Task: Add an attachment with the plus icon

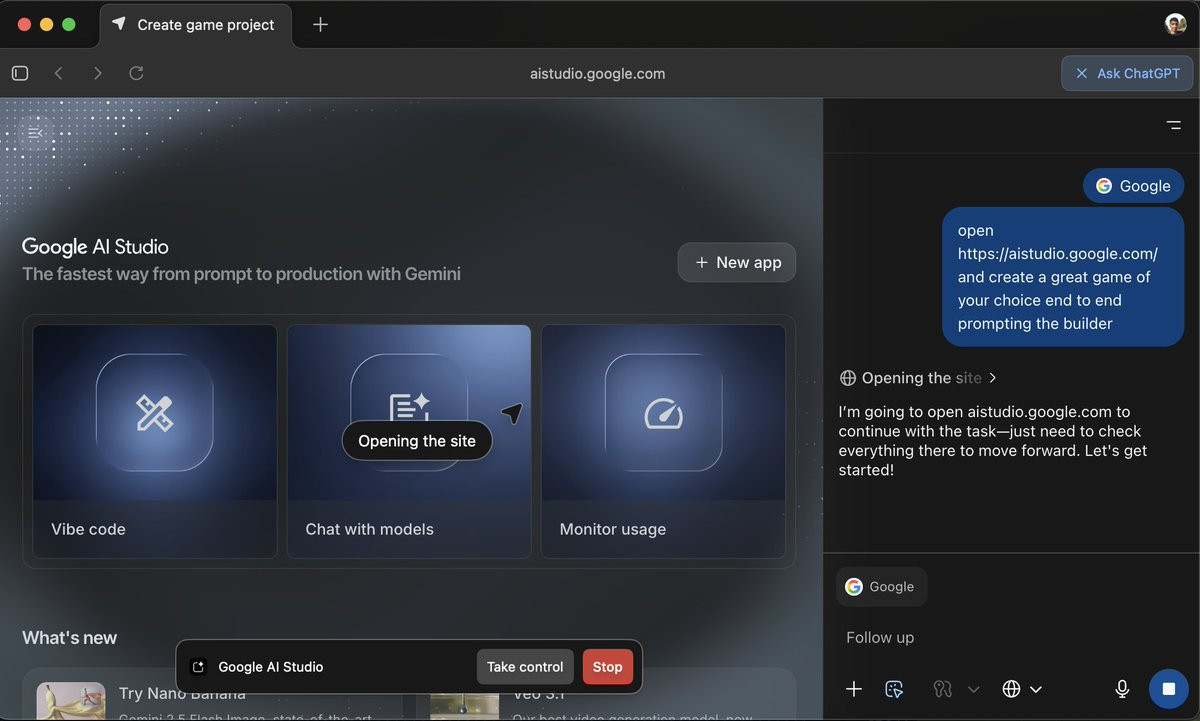Action: tap(854, 688)
